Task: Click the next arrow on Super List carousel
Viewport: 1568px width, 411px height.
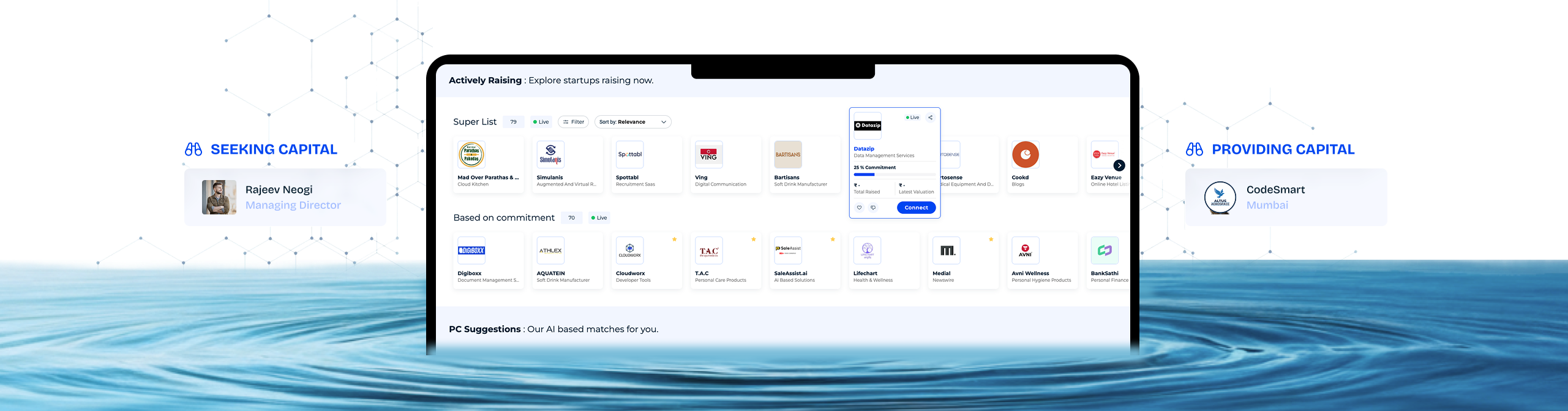Action: tap(1119, 165)
